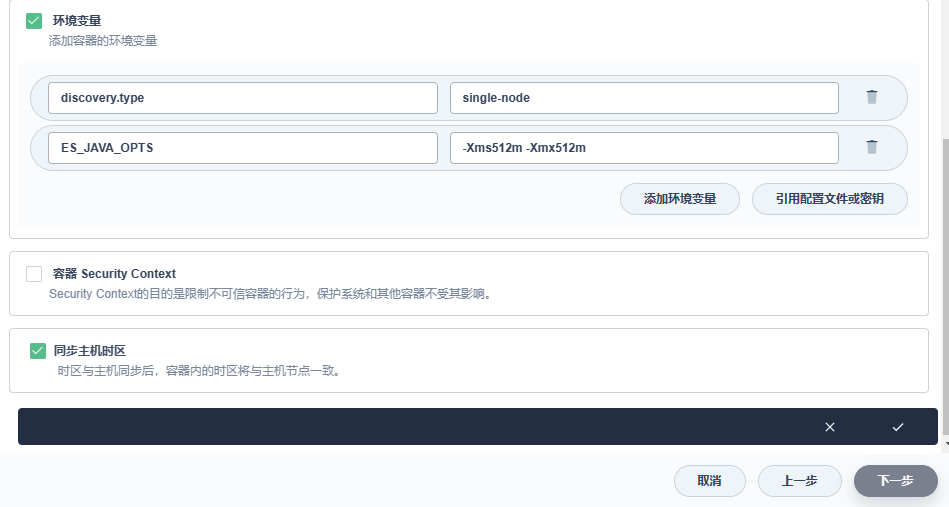The width and height of the screenshot is (949, 507).
Task: Delete the discovery.type environment variable
Action: point(871,97)
